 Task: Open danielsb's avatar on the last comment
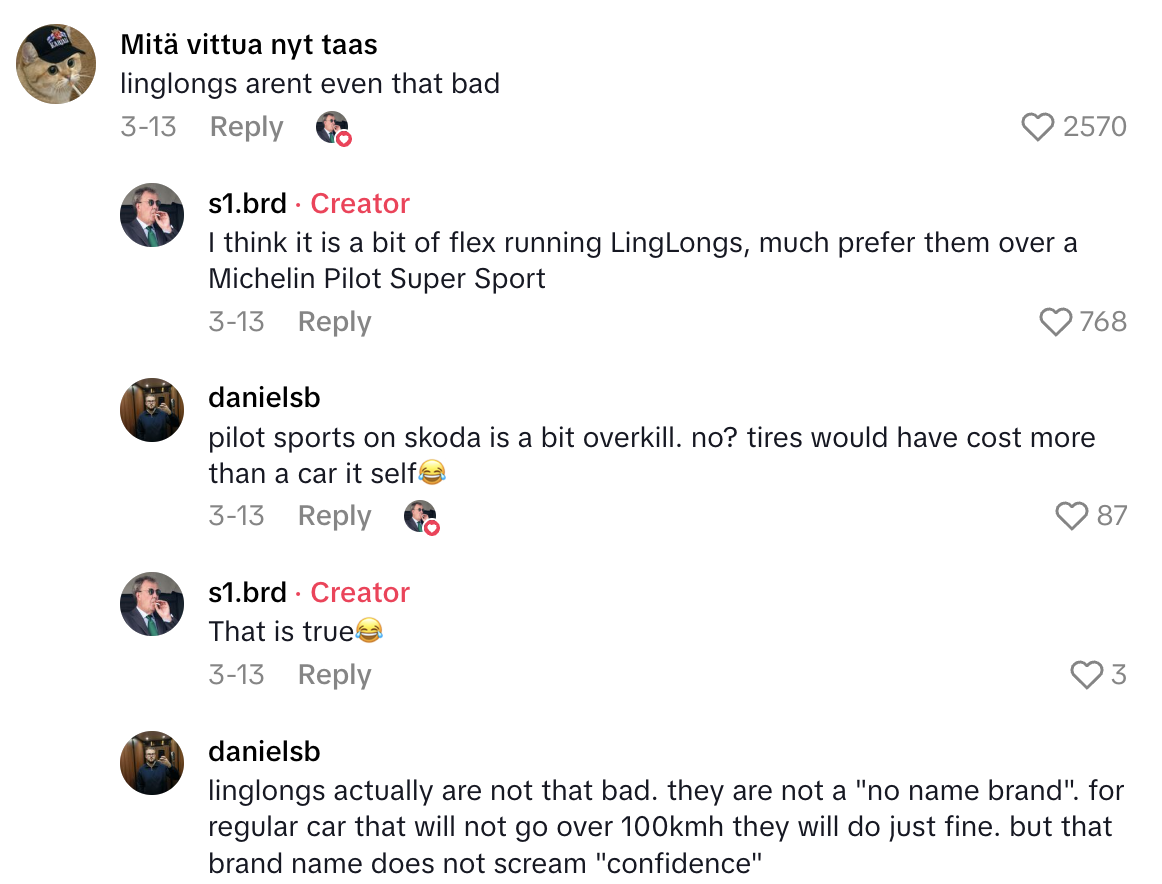[x=152, y=763]
